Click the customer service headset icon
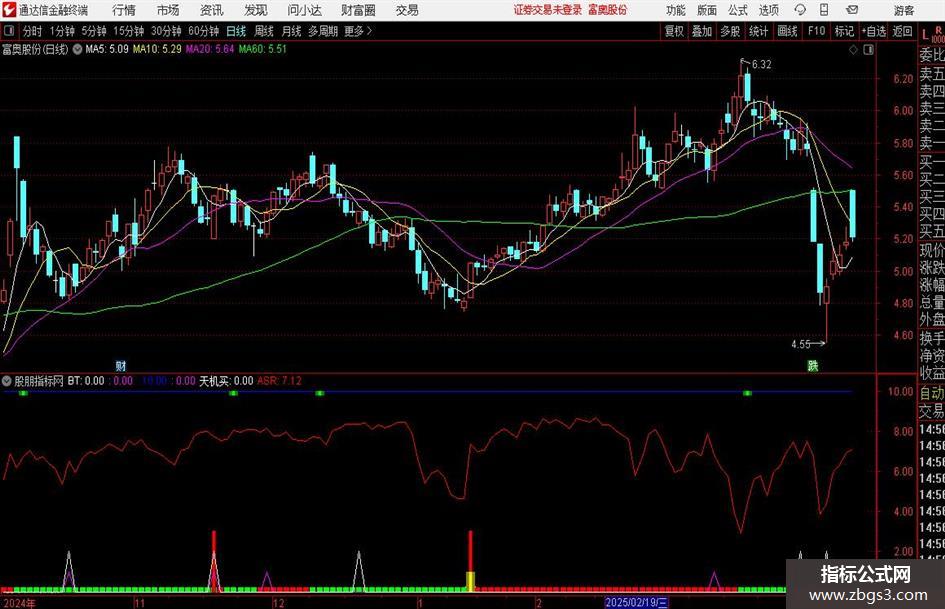Viewport: 945px width, 609px height. (x=800, y=10)
